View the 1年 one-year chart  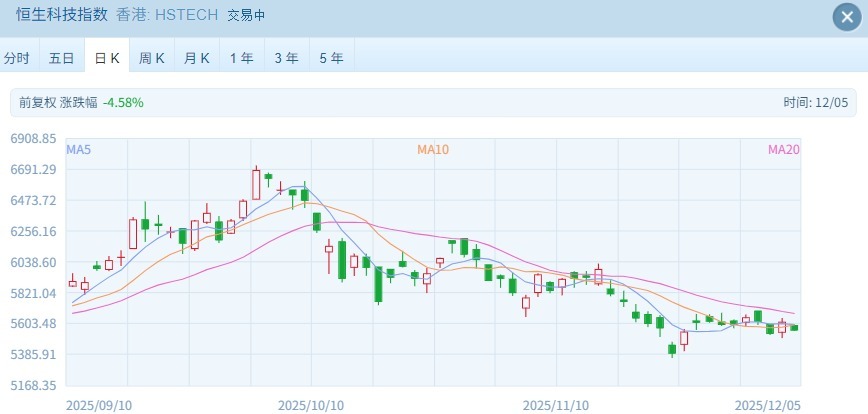point(242,58)
